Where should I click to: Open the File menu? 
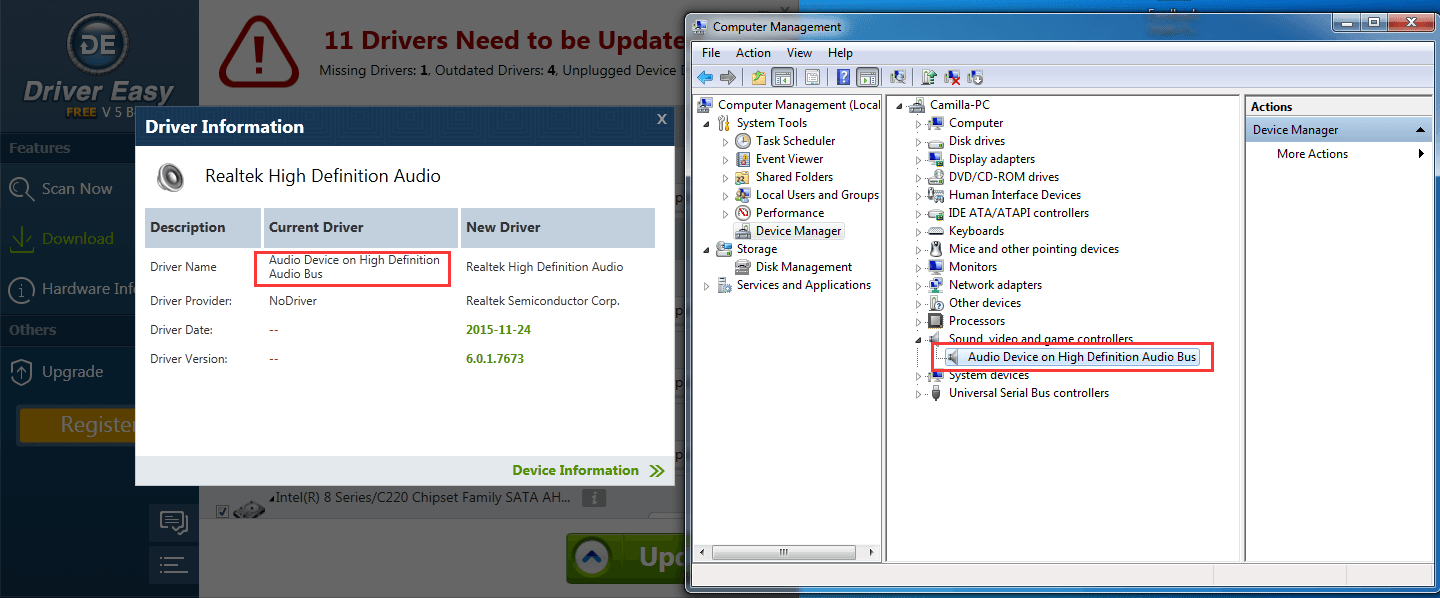point(711,53)
